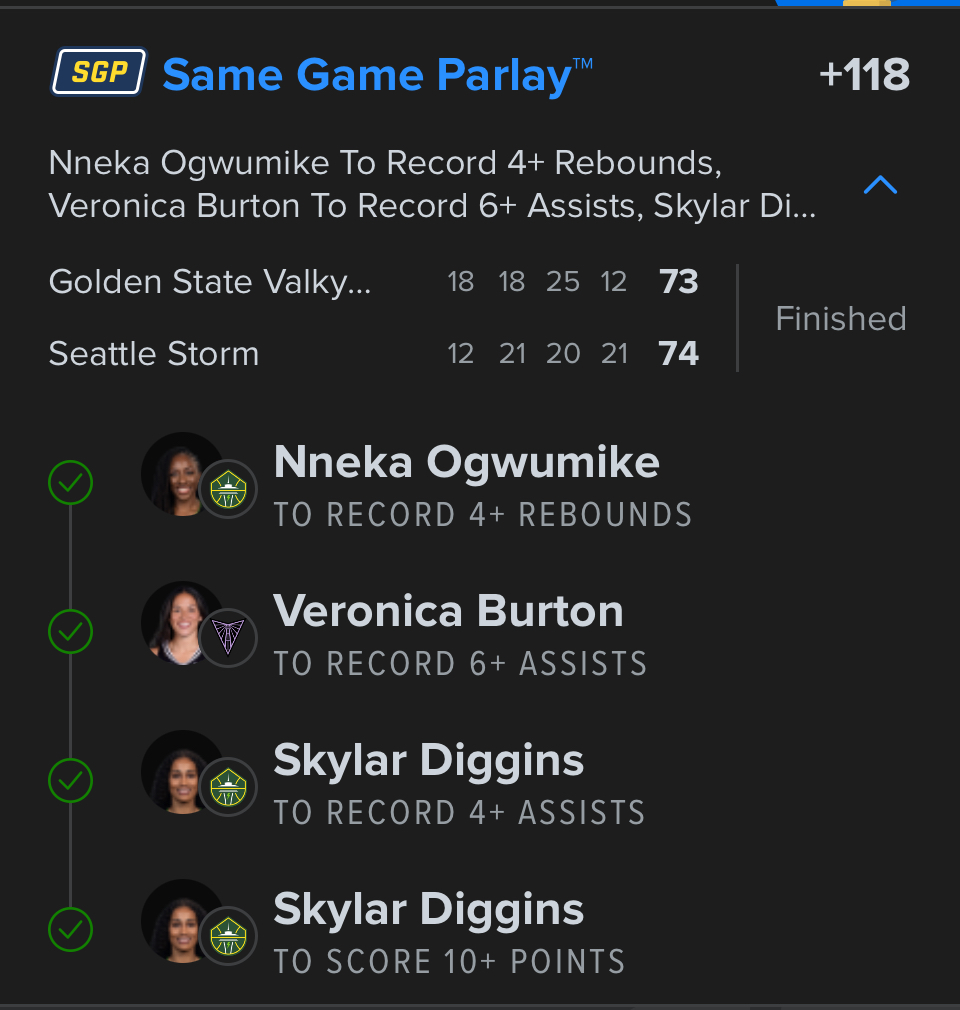Click Seattle Storm logo beside Nneka Ogwumike

(229, 489)
